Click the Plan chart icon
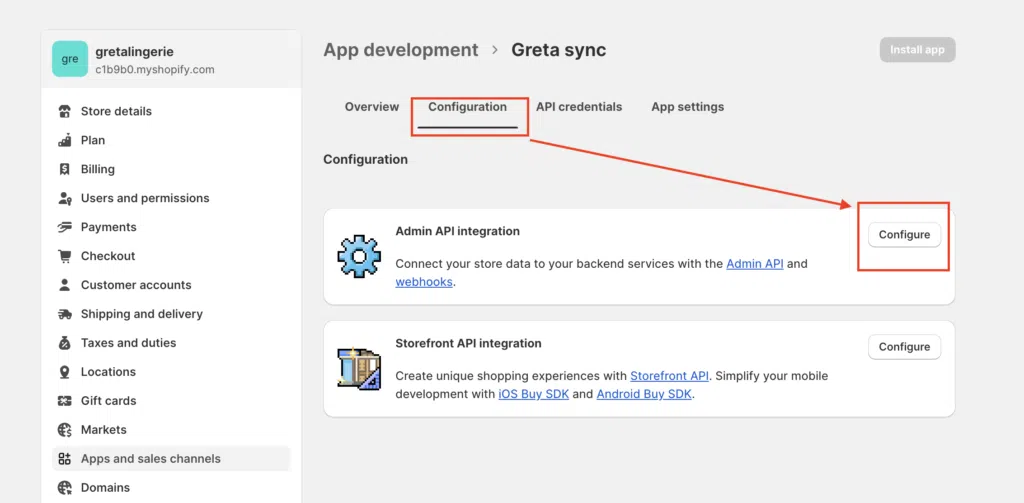Viewport: 1024px width, 503px height. coord(65,140)
